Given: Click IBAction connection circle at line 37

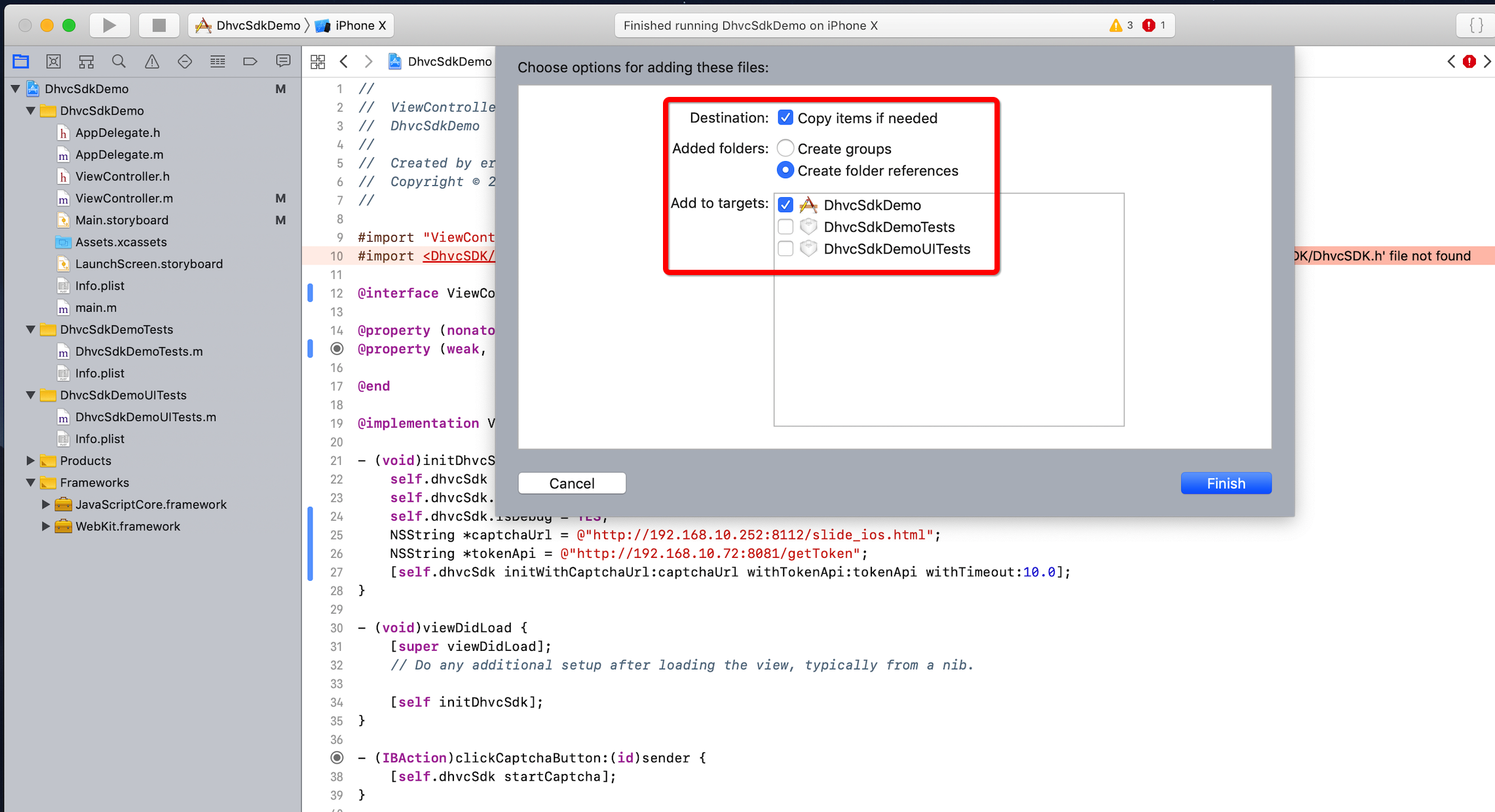Looking at the screenshot, I should pos(337,758).
